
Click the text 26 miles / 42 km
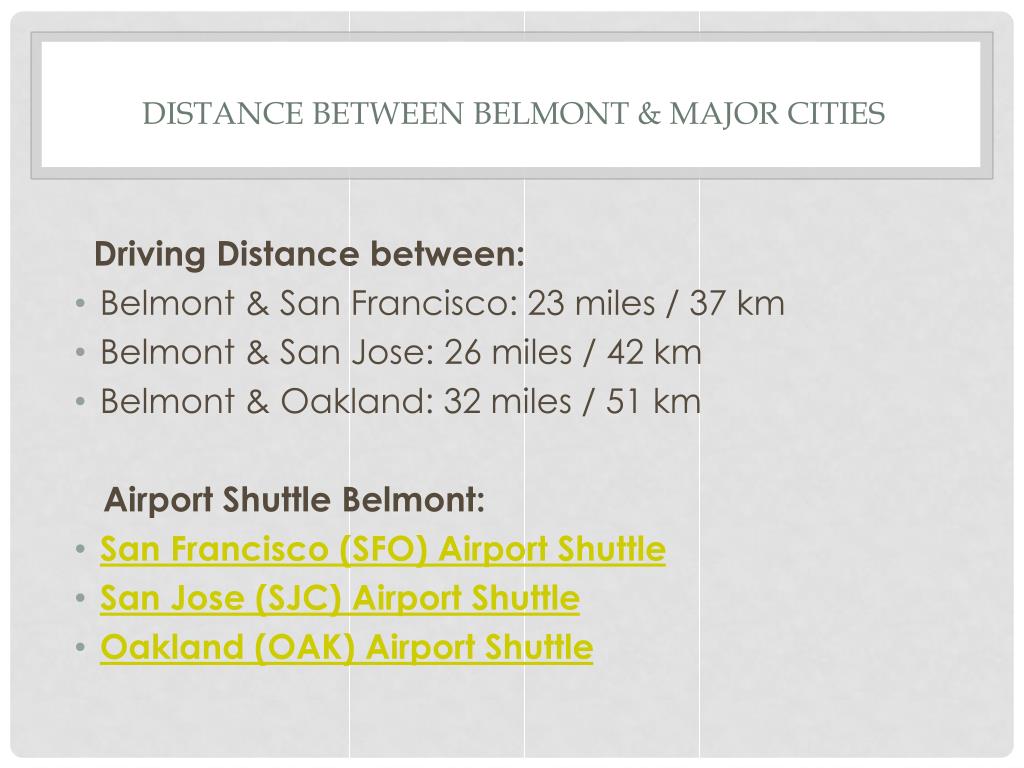click(573, 352)
